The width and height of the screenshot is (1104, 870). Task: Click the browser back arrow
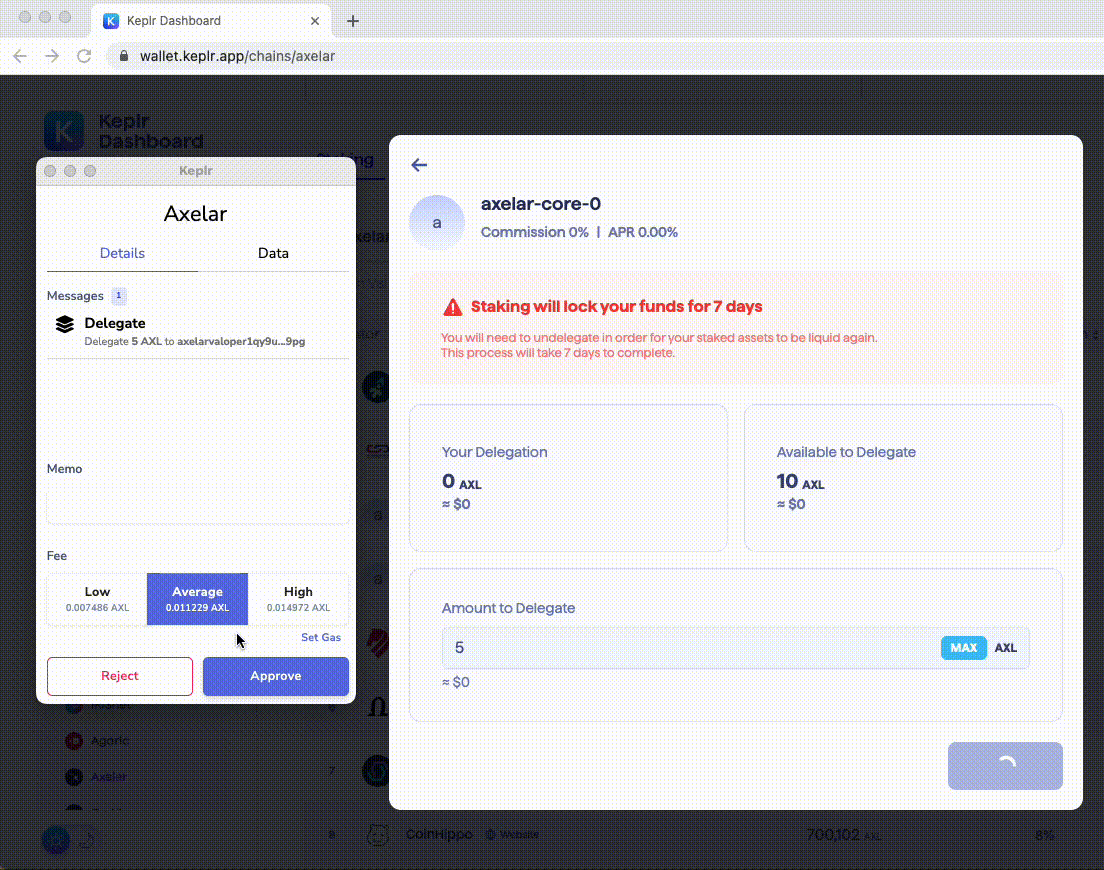click(20, 56)
